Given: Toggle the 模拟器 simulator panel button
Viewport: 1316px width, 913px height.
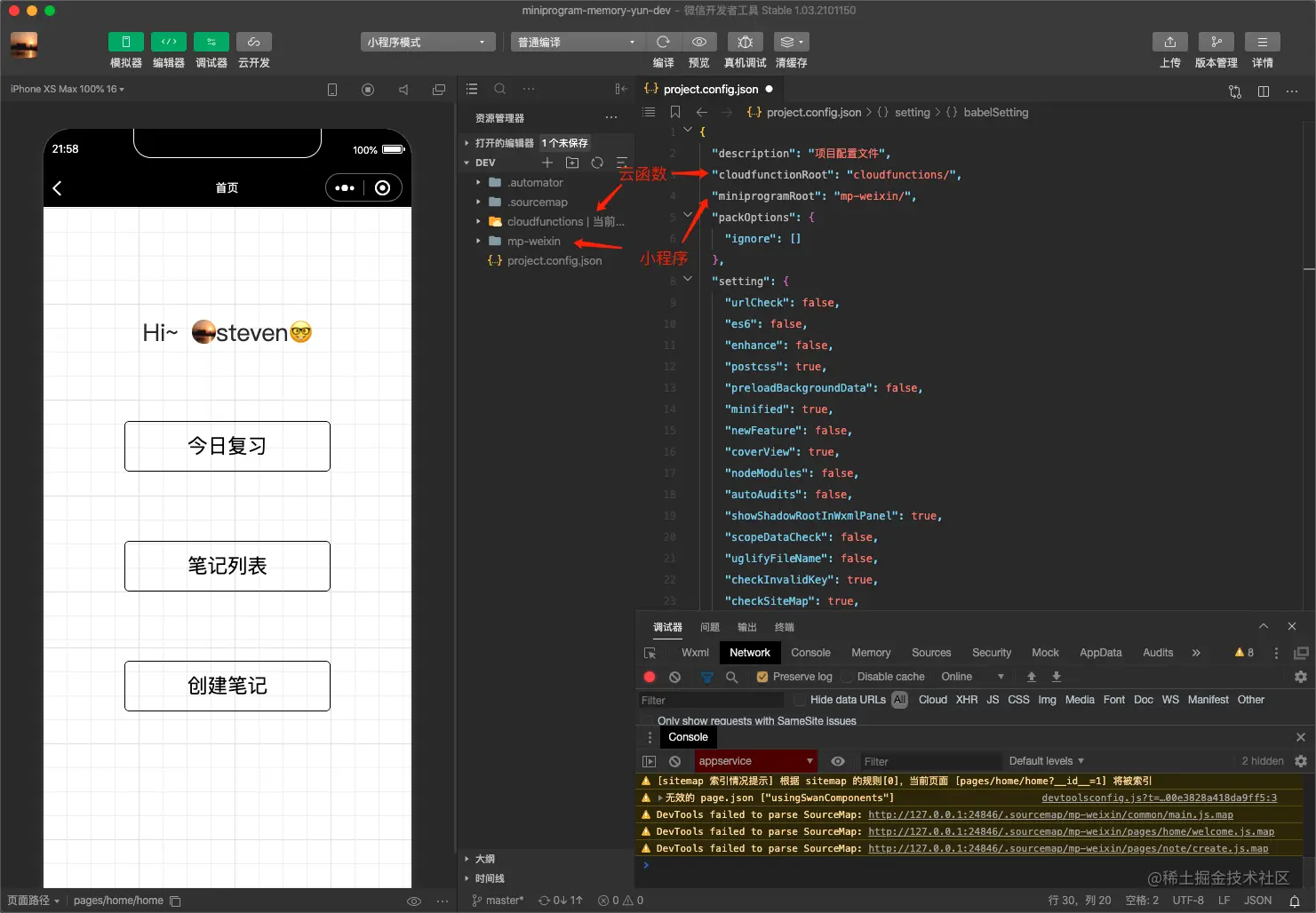Looking at the screenshot, I should [126, 42].
